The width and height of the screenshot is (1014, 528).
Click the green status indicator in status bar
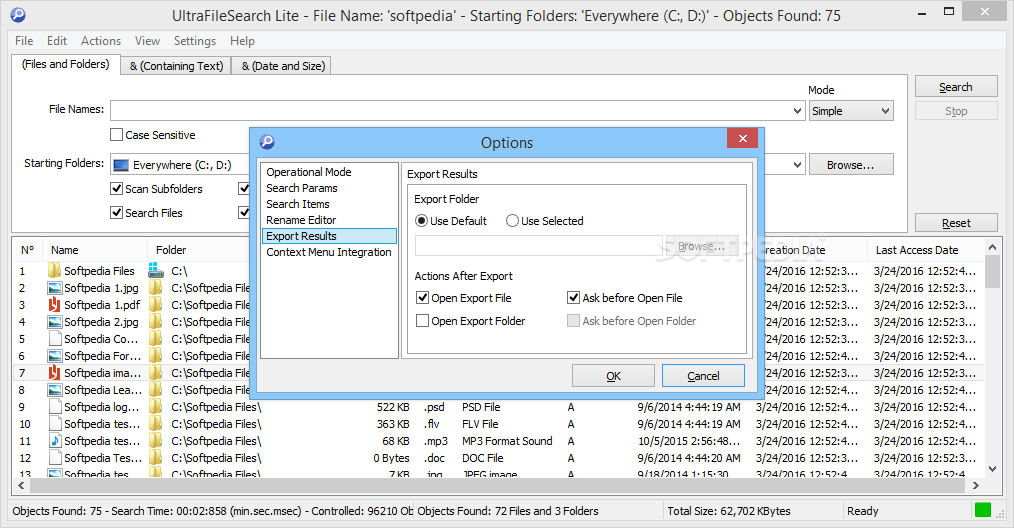click(x=983, y=511)
